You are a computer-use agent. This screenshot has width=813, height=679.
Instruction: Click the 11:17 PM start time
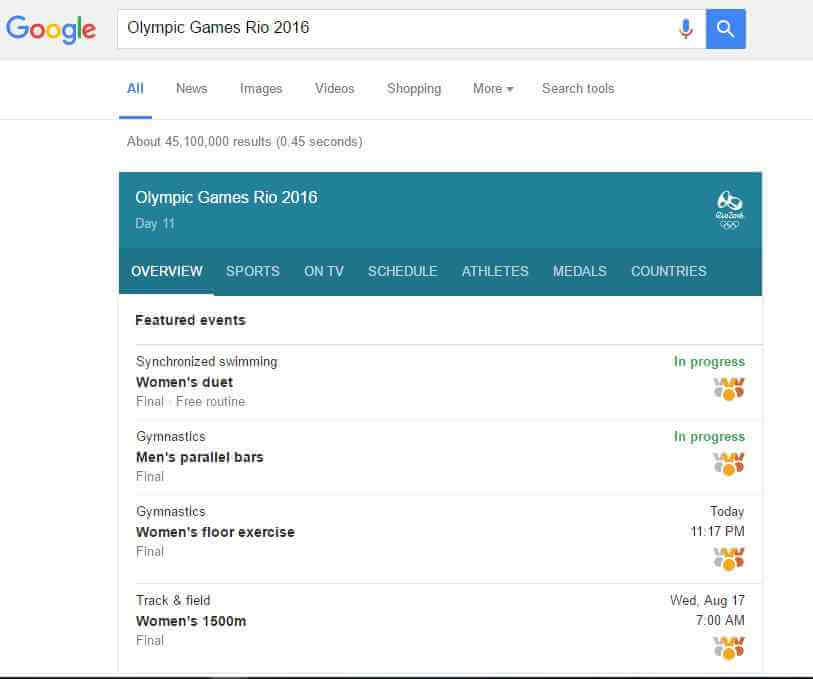point(717,531)
